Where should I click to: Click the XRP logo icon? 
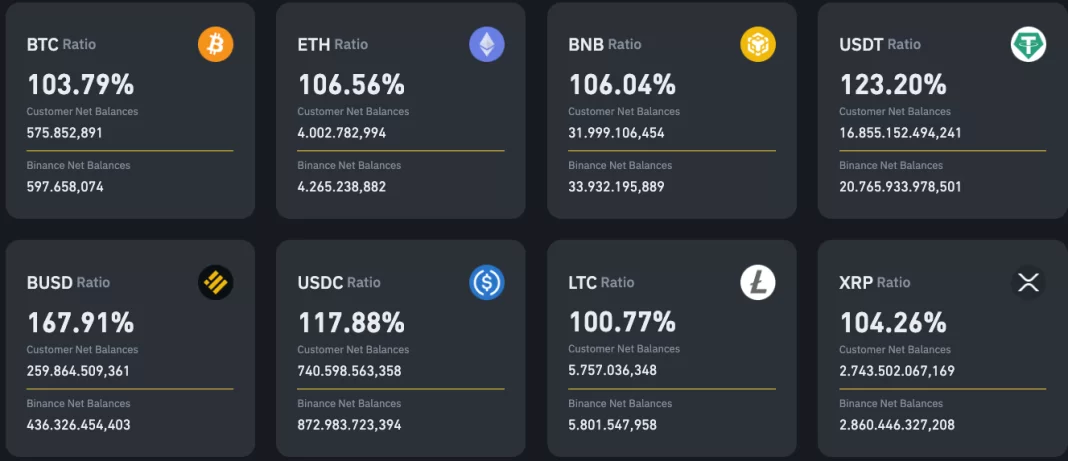coord(1028,283)
